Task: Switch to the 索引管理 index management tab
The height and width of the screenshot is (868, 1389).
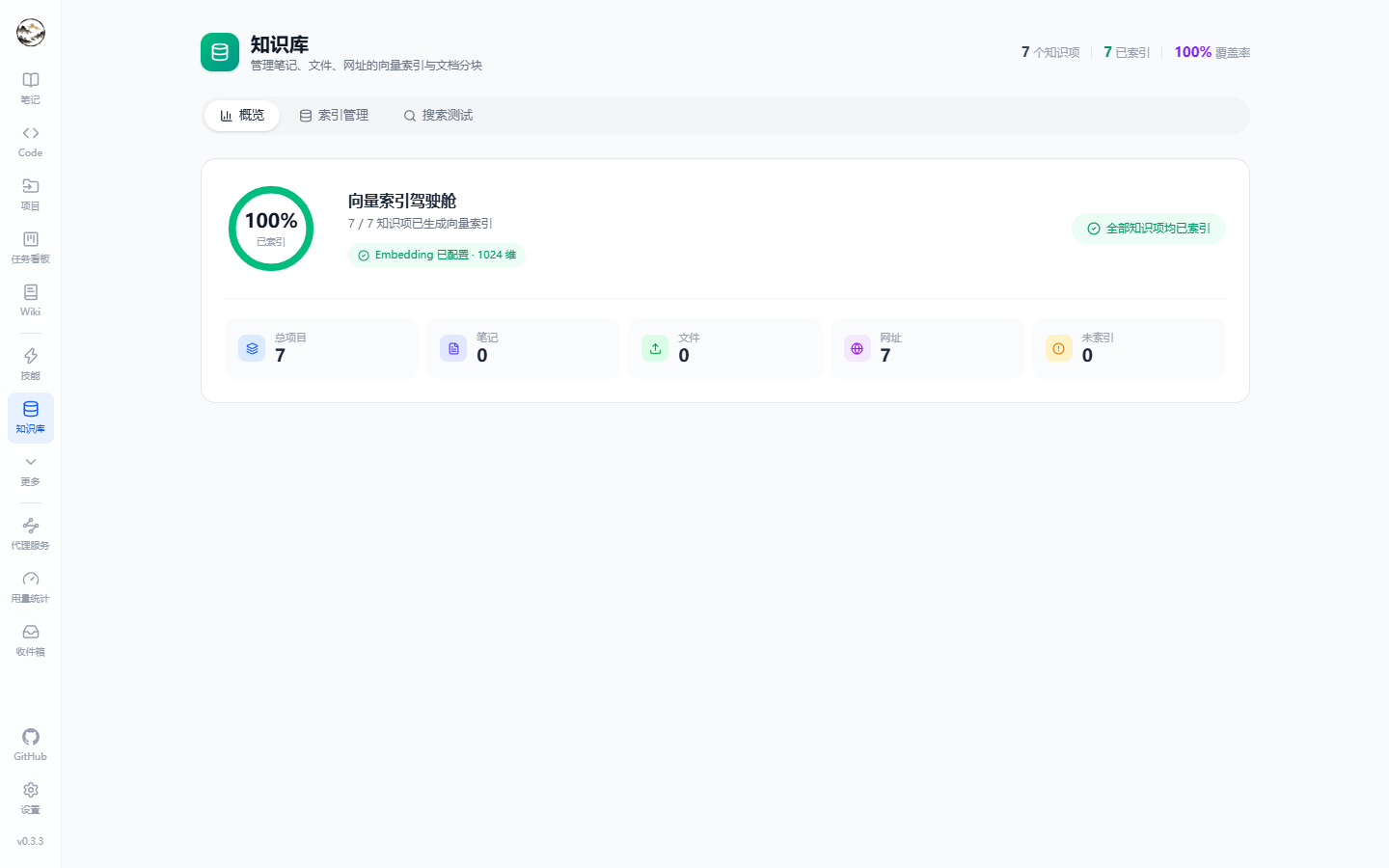Action: (334, 116)
